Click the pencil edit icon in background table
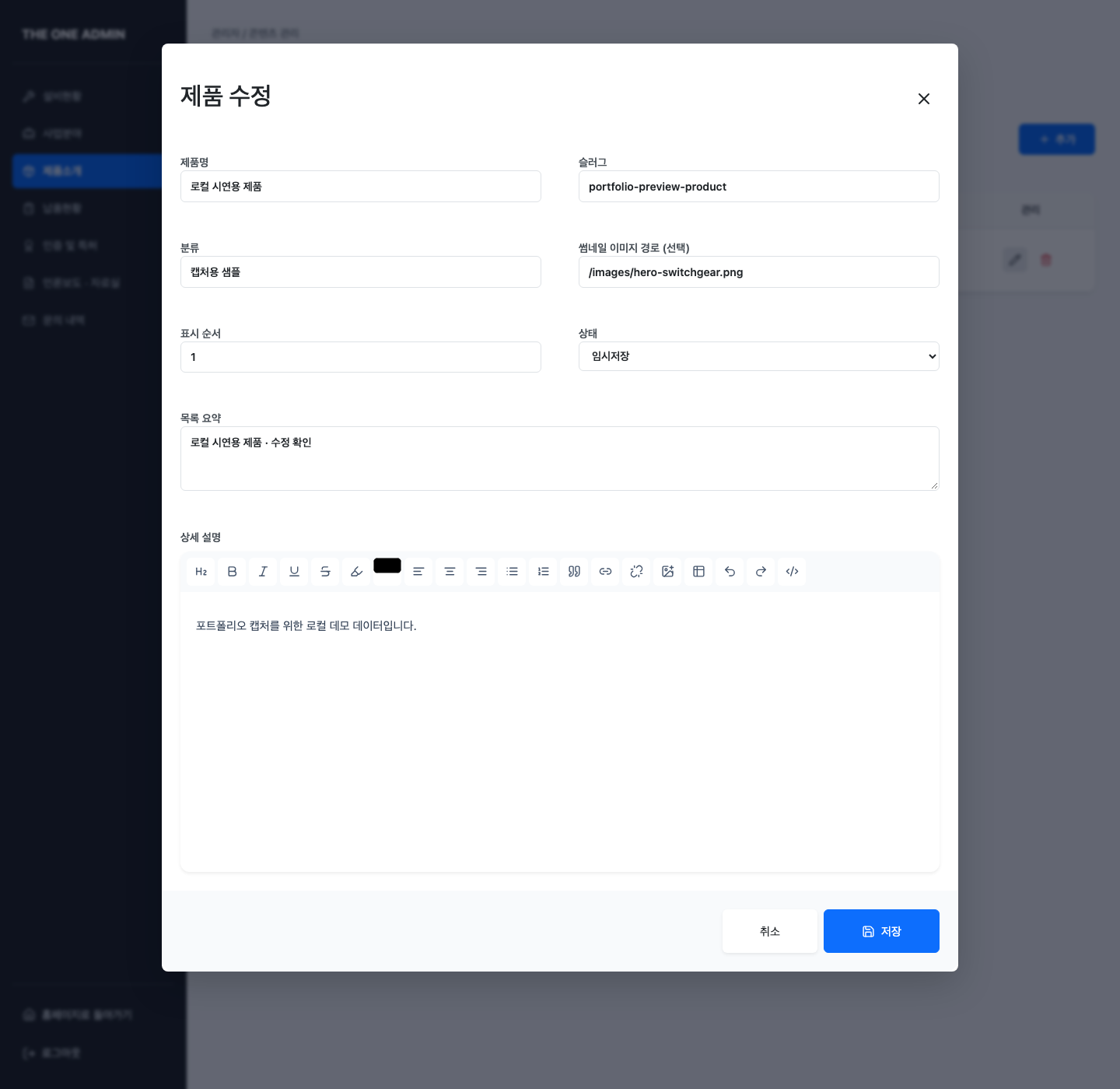1120x1089 pixels. [1015, 260]
